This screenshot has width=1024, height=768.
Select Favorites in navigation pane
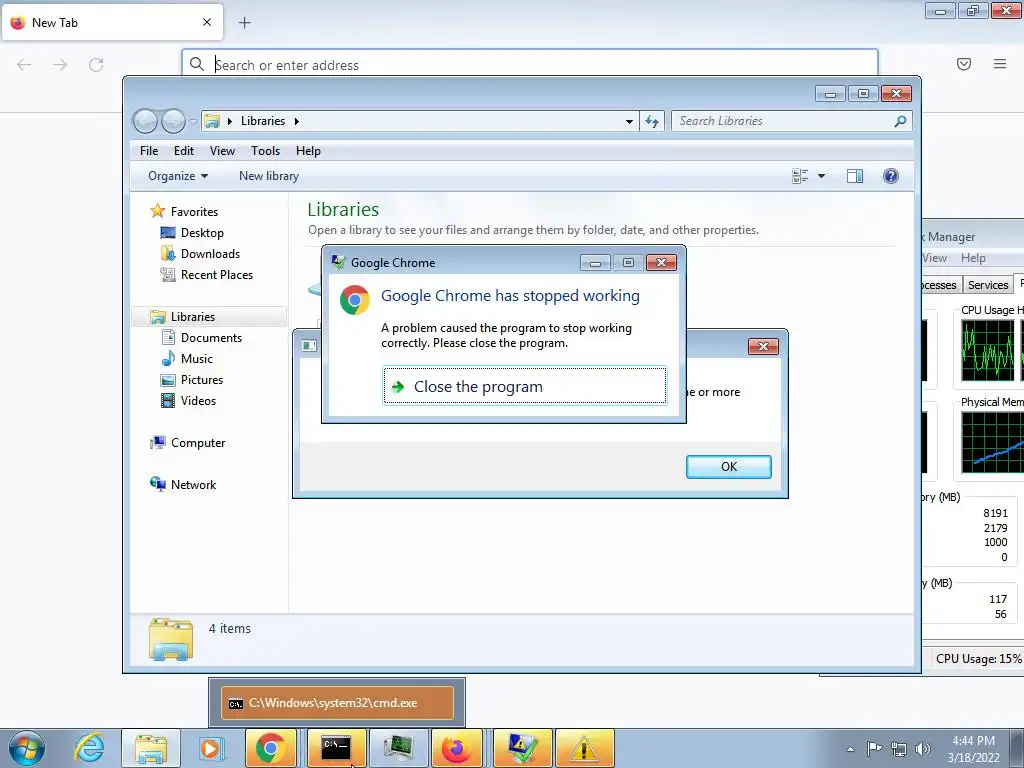[x=194, y=212]
